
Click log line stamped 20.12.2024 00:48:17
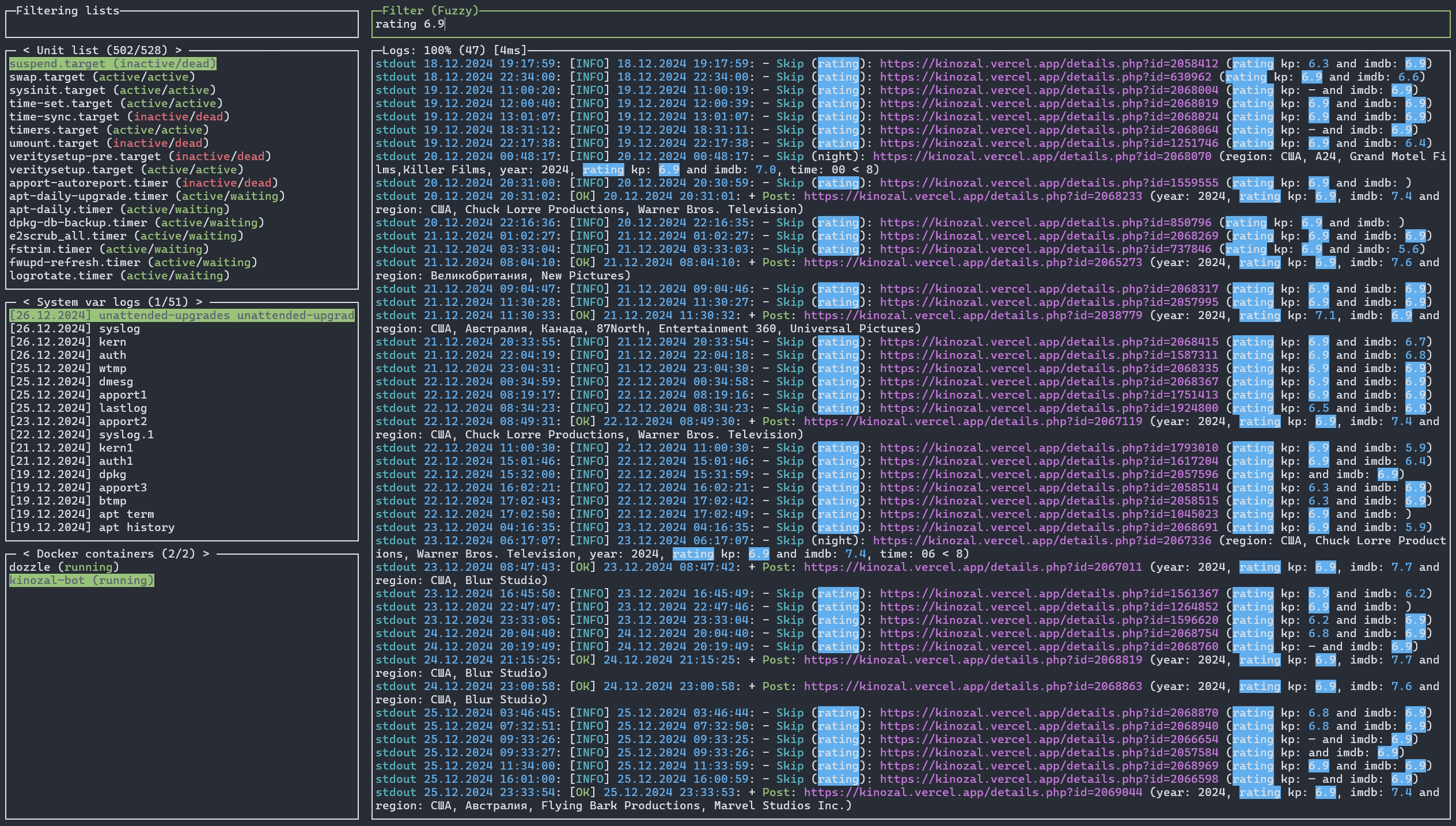click(x=911, y=163)
